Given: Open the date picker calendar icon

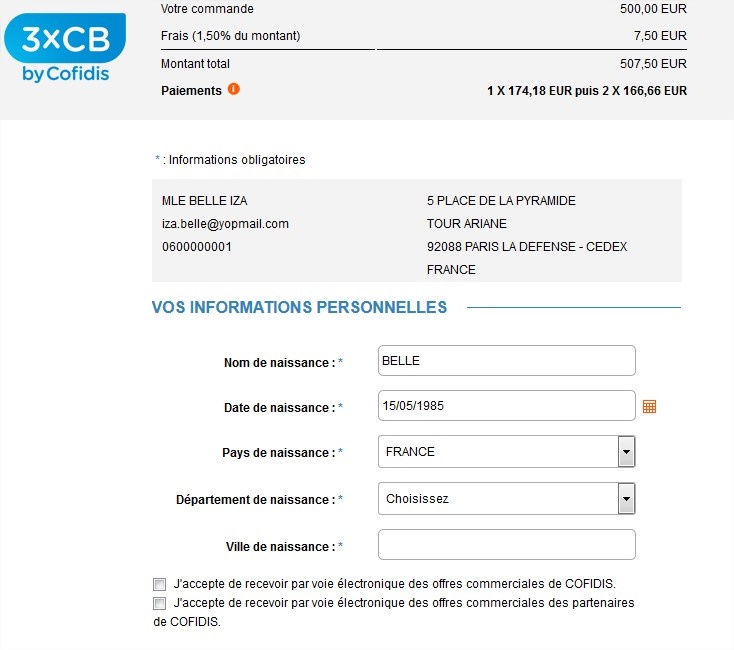Looking at the screenshot, I should (x=649, y=407).
